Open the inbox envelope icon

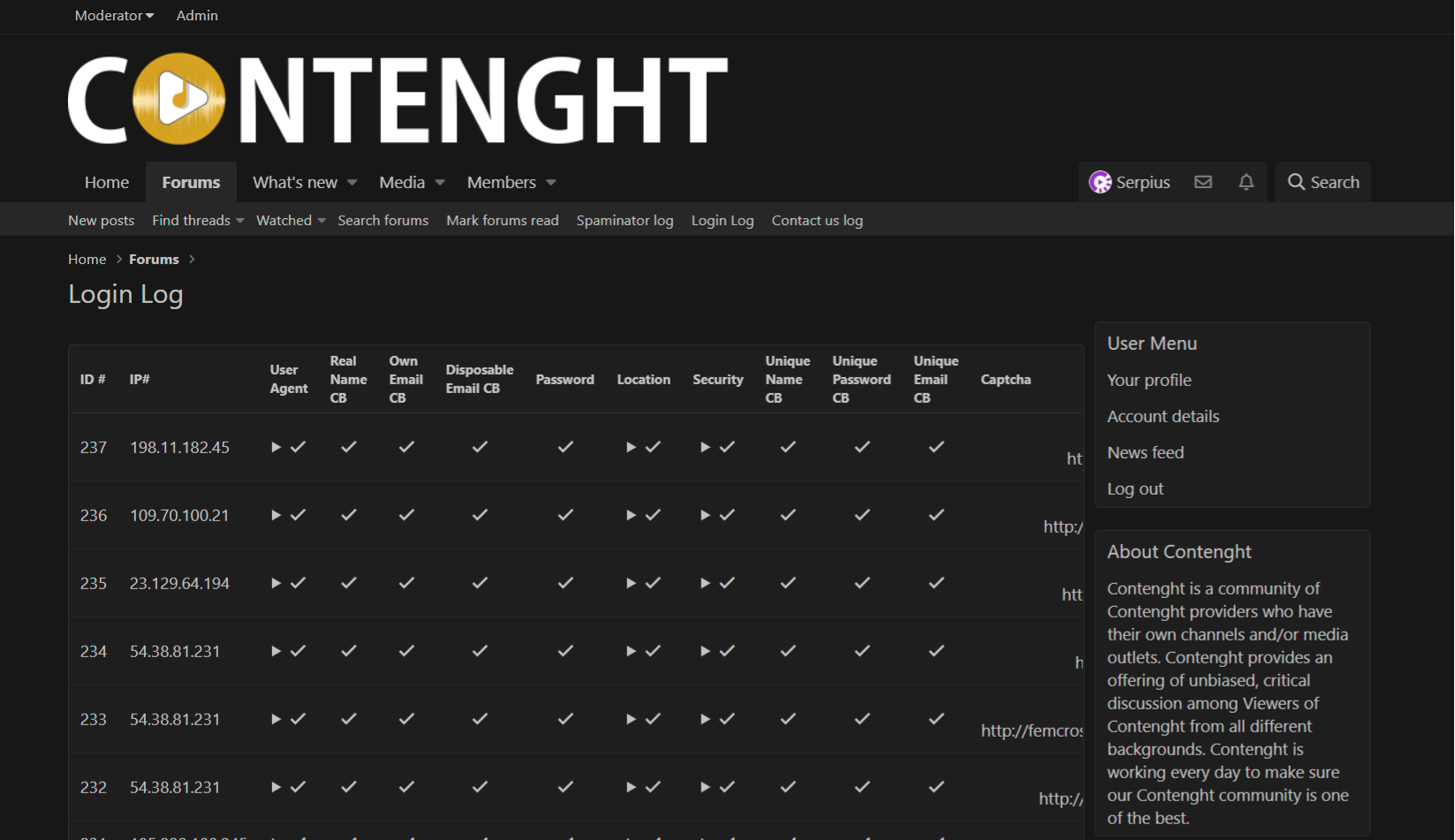click(1203, 182)
